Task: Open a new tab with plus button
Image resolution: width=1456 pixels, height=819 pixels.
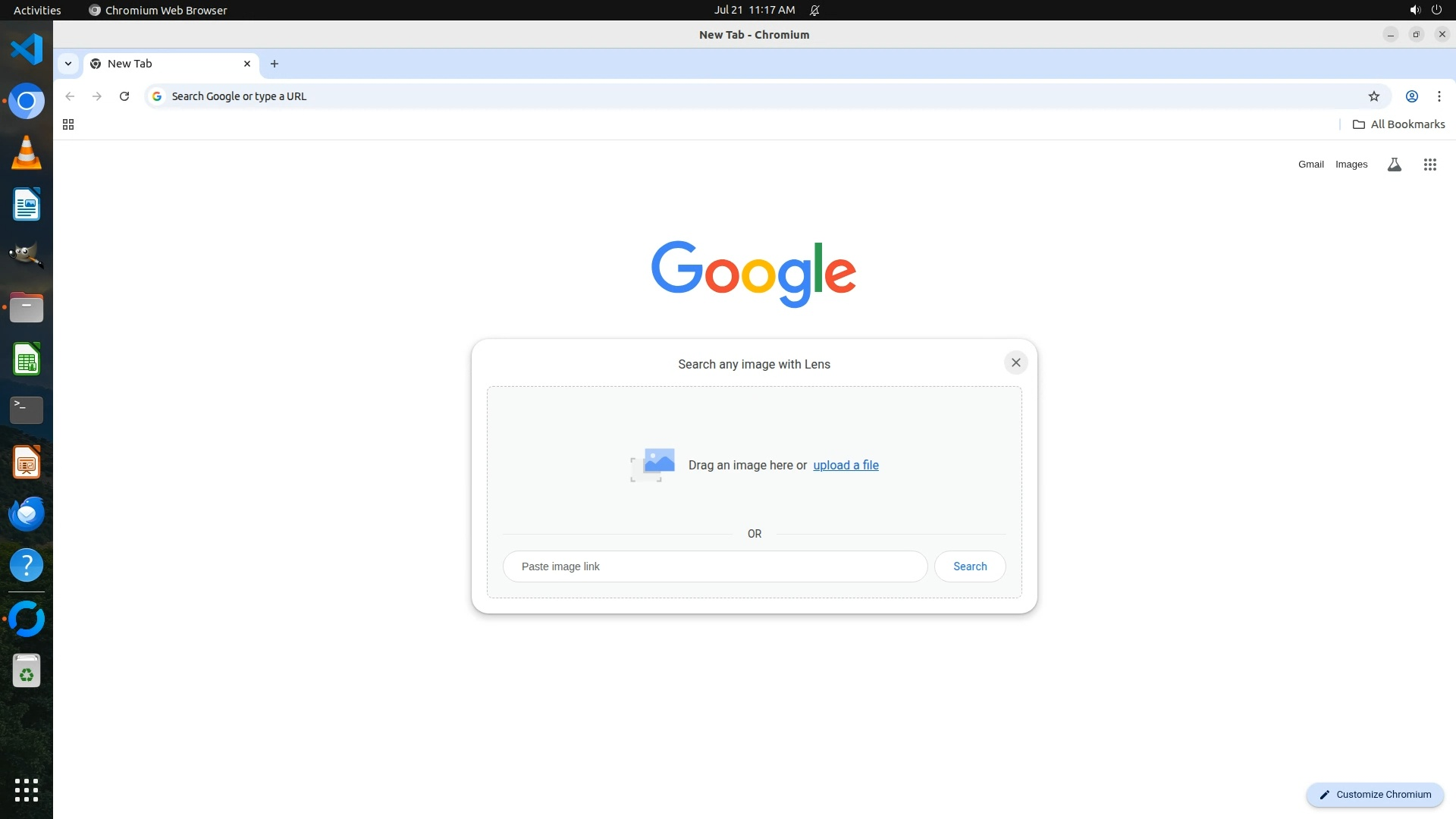Action: pos(275,64)
